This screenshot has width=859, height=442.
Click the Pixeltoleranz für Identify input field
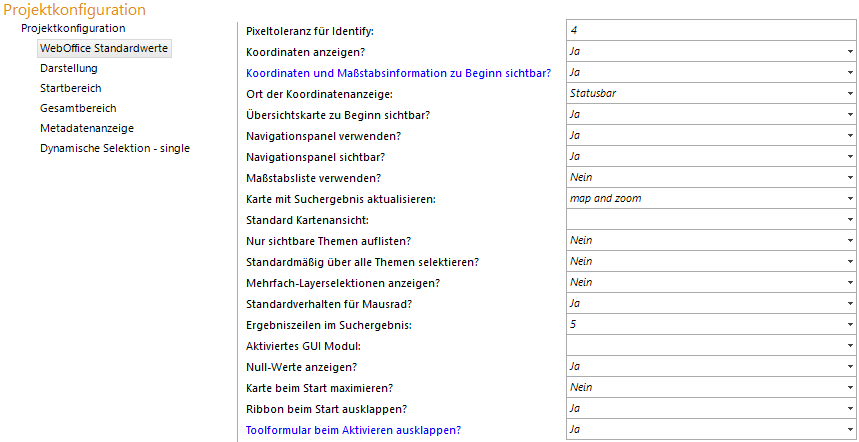[710, 30]
